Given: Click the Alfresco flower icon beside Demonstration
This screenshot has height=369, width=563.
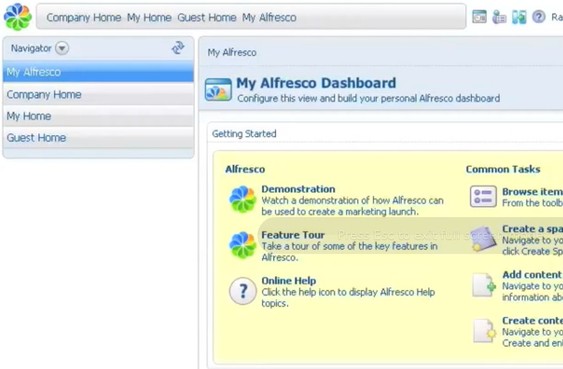Looking at the screenshot, I should click(243, 199).
